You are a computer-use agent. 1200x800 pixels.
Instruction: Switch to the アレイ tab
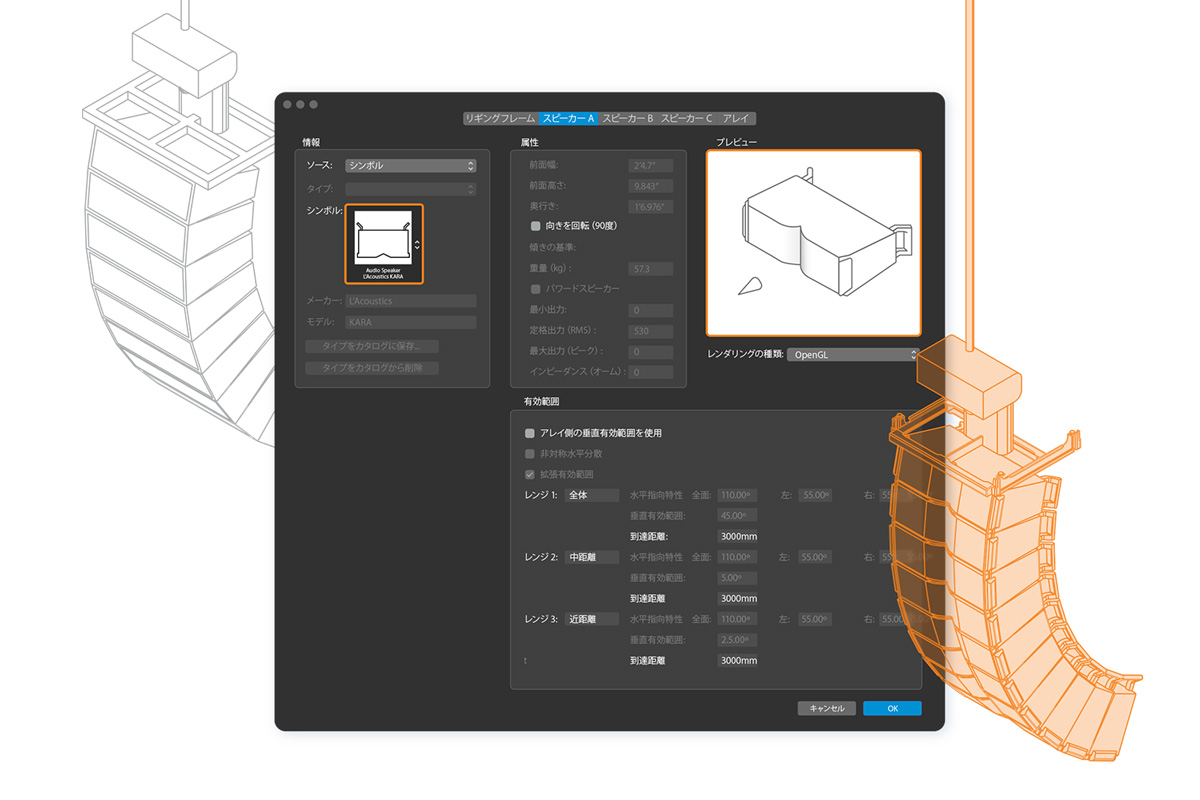pyautogui.click(x=736, y=118)
